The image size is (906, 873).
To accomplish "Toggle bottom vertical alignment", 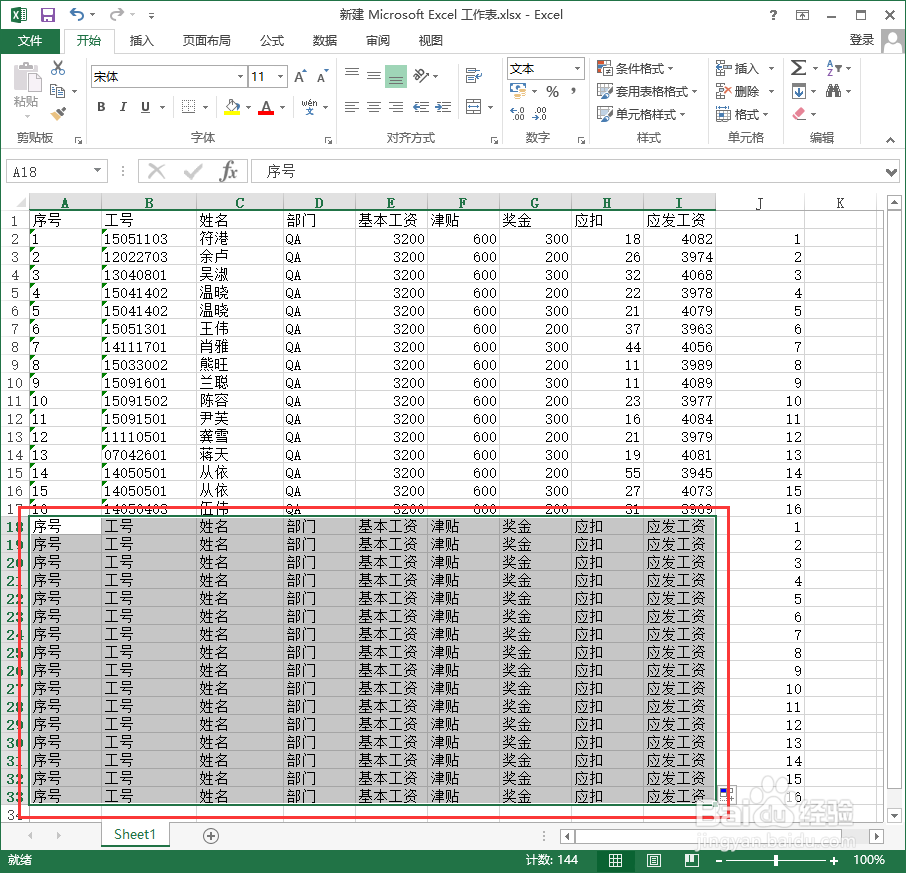I will coord(396,76).
